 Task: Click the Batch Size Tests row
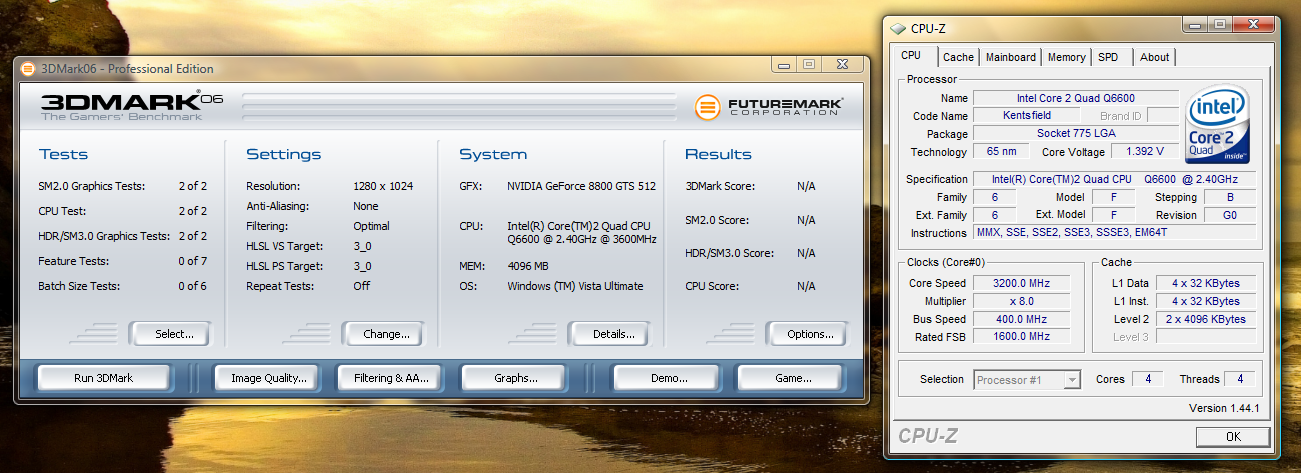(x=123, y=286)
